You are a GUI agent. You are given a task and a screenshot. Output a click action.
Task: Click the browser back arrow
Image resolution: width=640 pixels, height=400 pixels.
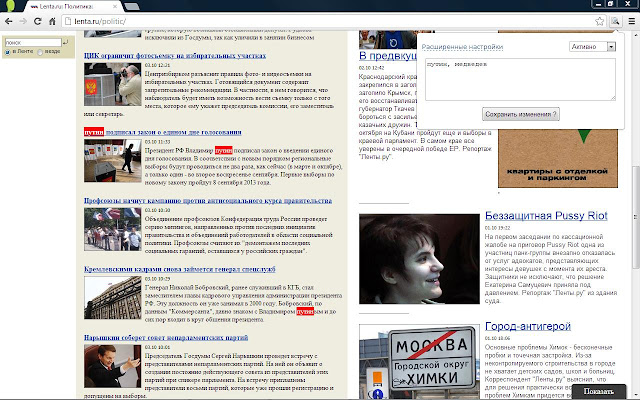point(9,21)
